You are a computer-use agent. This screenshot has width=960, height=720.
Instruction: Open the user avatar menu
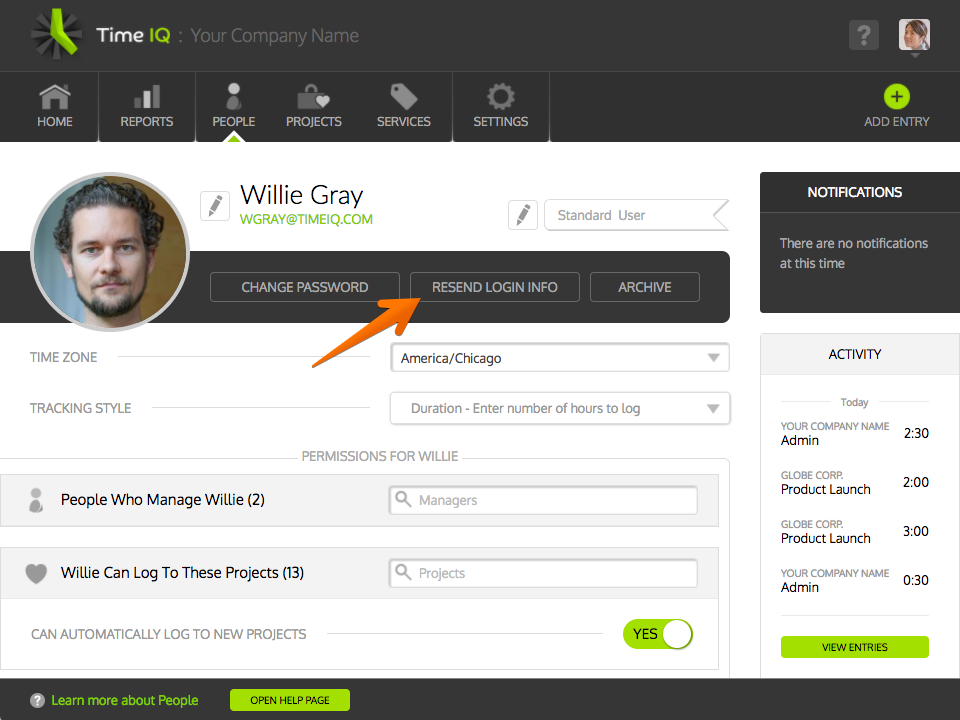[x=915, y=35]
